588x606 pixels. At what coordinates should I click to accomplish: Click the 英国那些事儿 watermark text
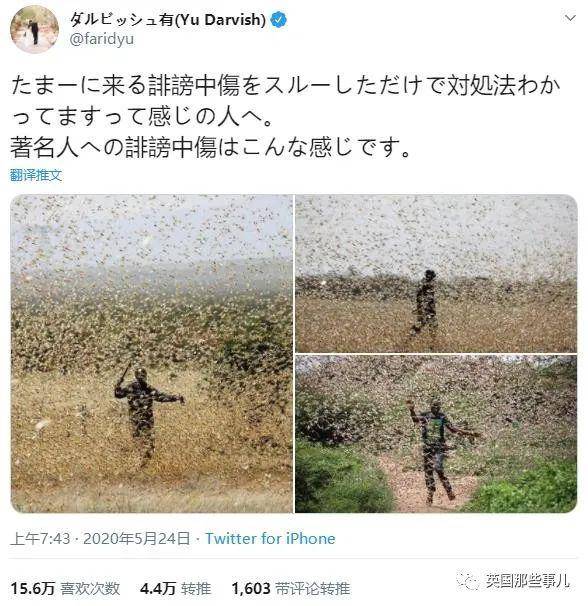pyautogui.click(x=527, y=580)
